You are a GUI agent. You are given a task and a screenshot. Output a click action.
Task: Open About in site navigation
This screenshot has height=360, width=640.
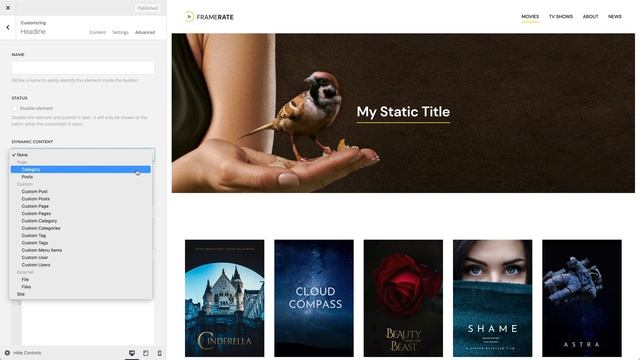[x=590, y=17]
